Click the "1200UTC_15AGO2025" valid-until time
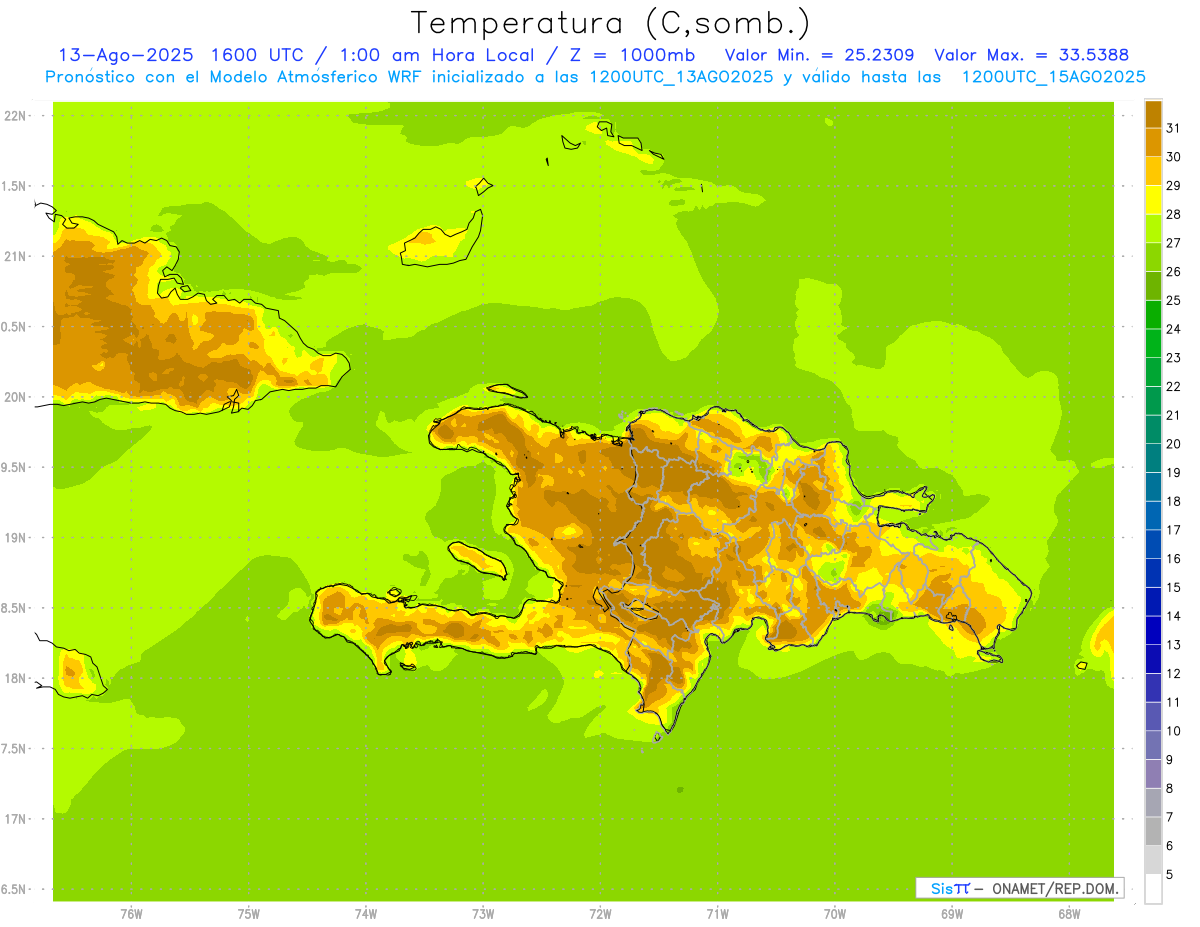Viewport: 1200px width, 927px height. 1053,77
